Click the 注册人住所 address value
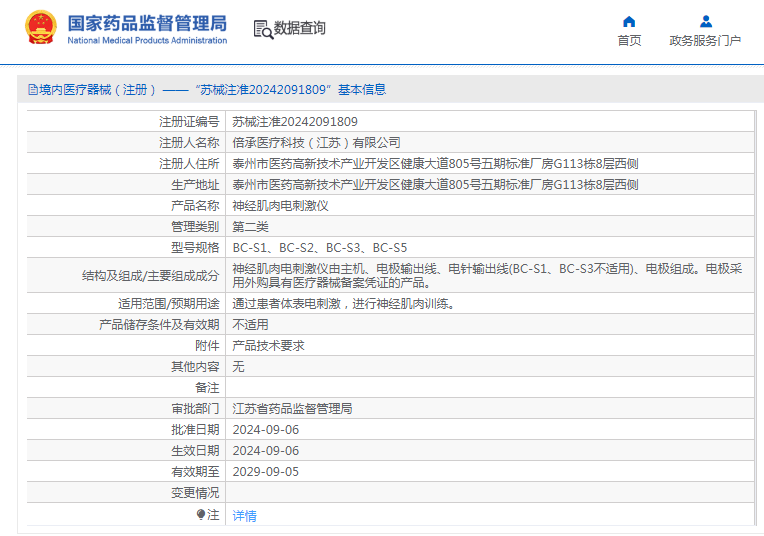This screenshot has width=764, height=536. click(x=435, y=164)
